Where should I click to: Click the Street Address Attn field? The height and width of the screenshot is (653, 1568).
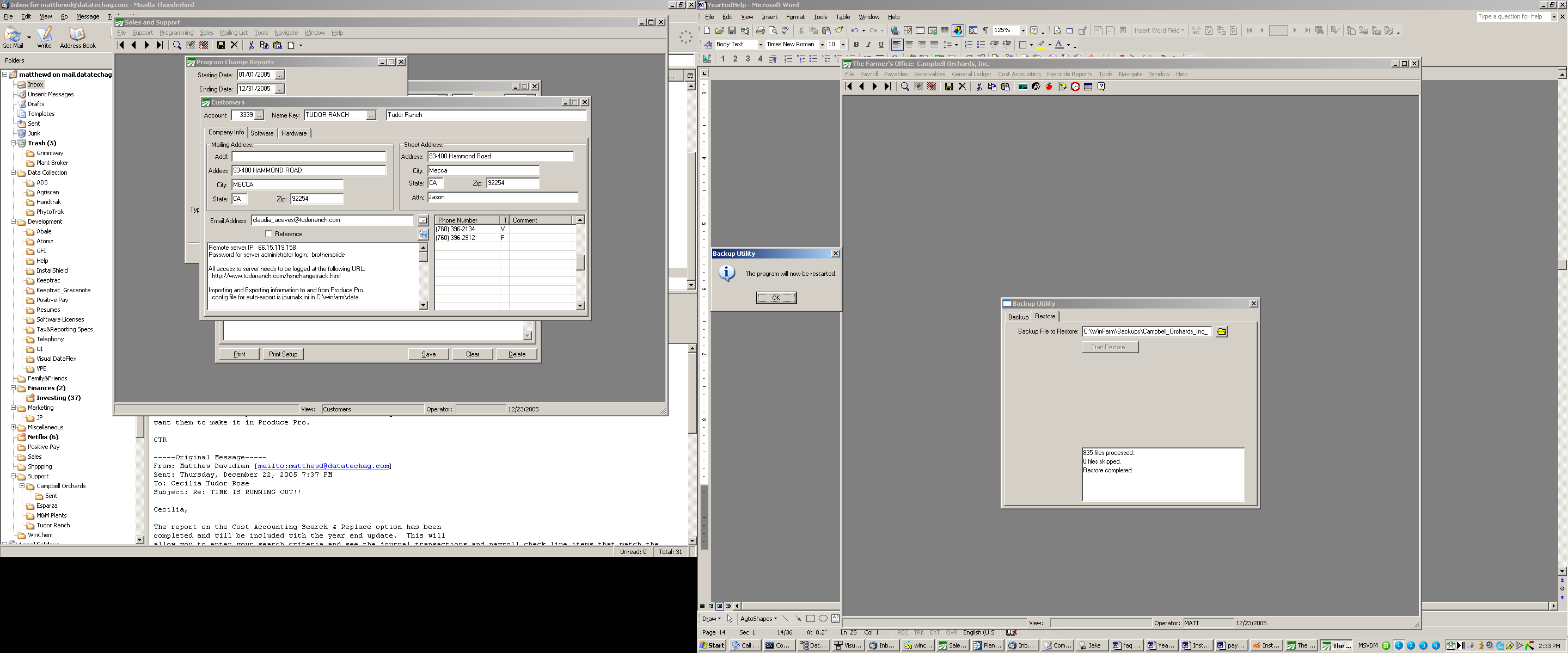point(502,197)
